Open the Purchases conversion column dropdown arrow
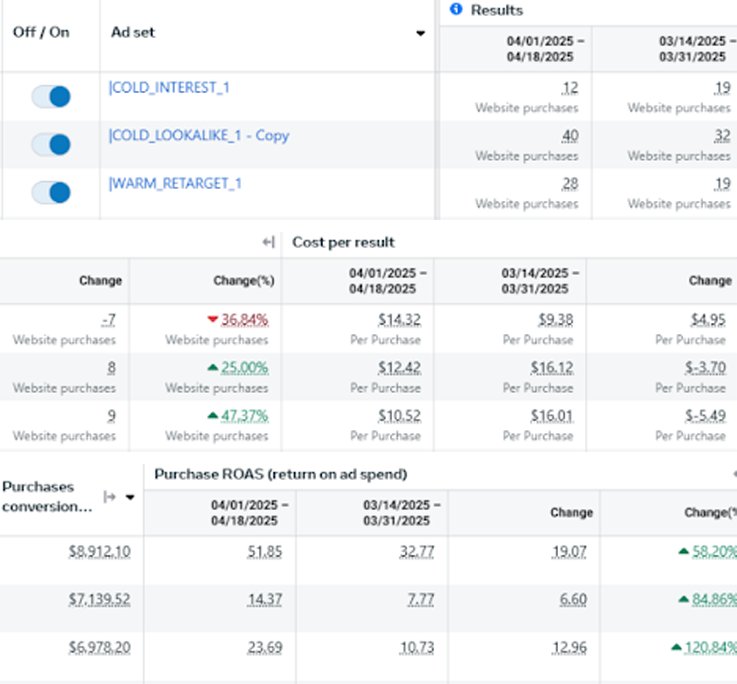 [x=129, y=497]
